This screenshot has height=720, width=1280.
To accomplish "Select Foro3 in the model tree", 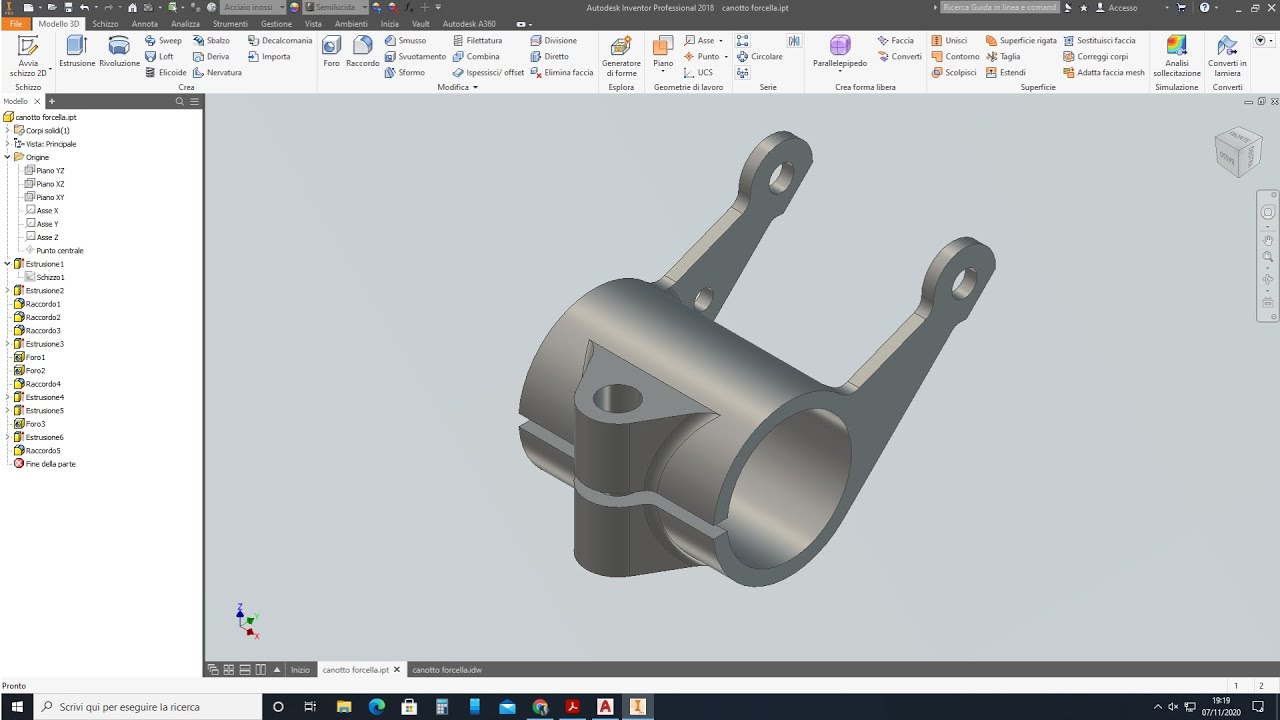I will (x=30, y=424).
